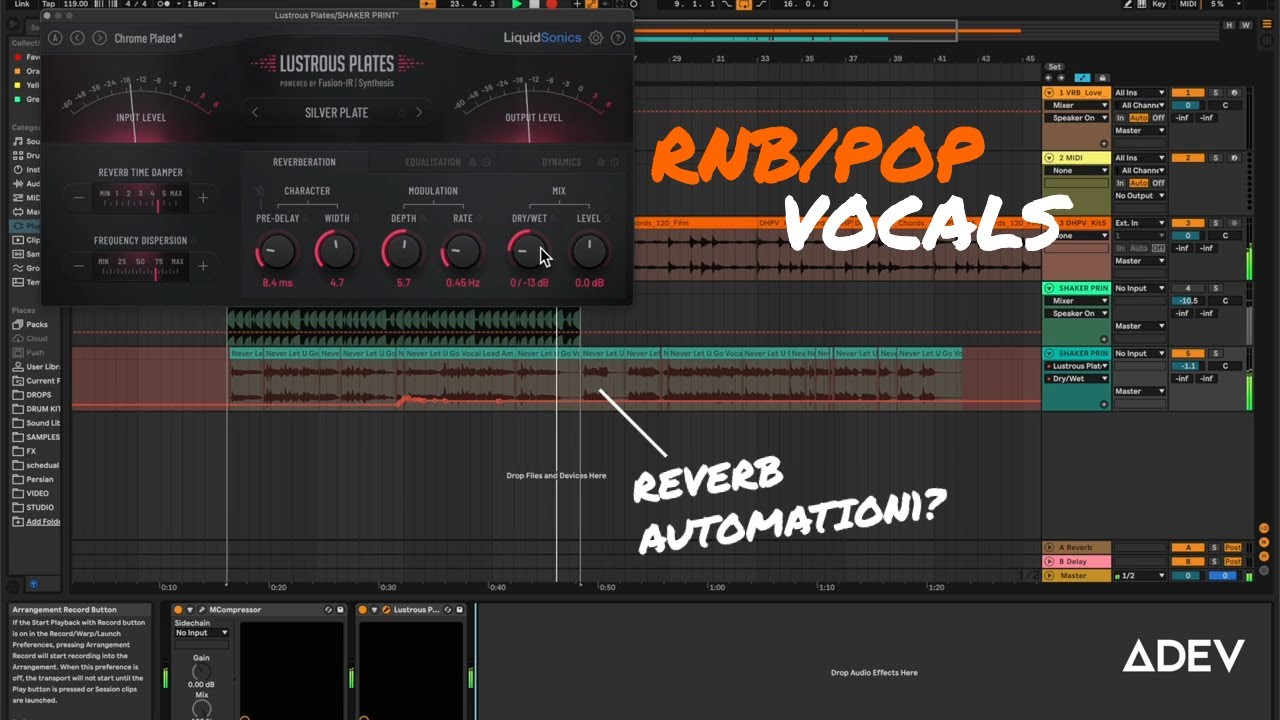This screenshot has height=720, width=1280.
Task: Click the Pre-Delay knob
Action: click(276, 251)
